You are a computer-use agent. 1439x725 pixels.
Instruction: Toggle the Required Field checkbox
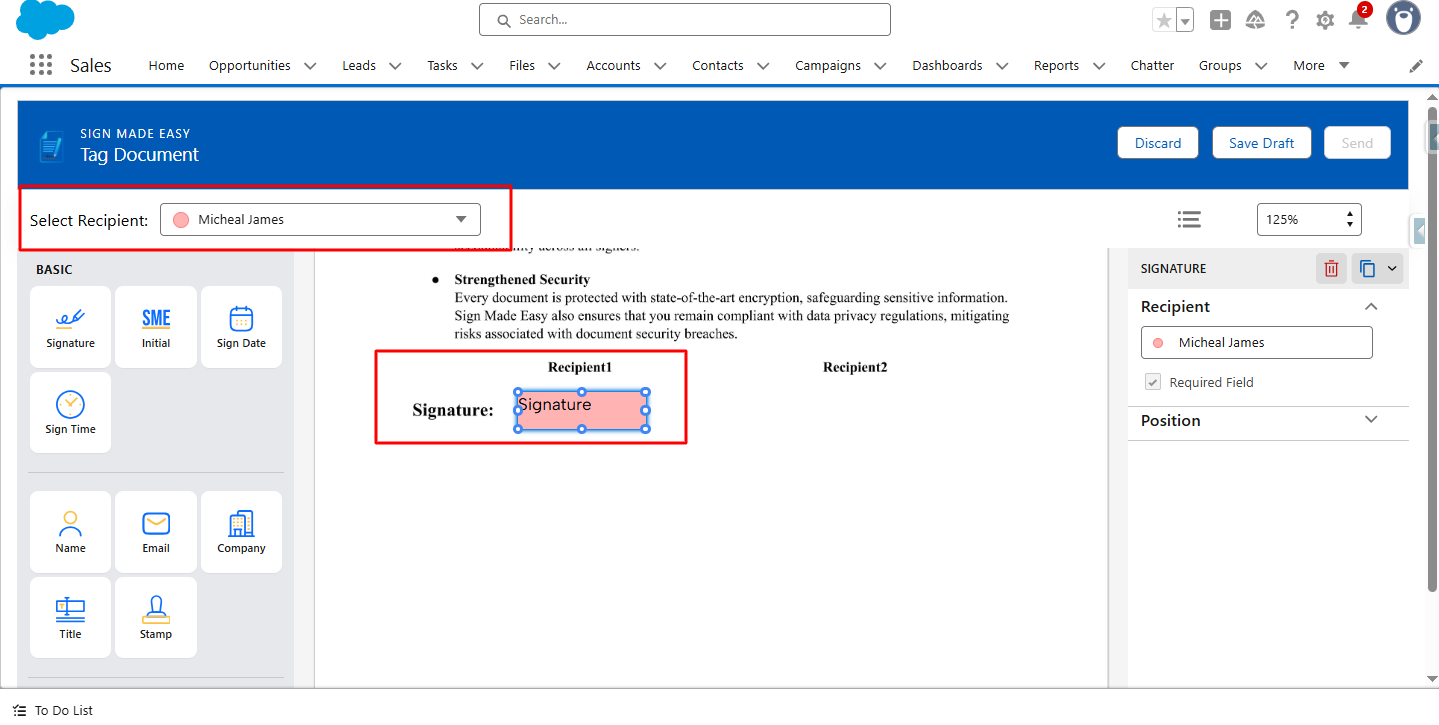pyautogui.click(x=1153, y=382)
